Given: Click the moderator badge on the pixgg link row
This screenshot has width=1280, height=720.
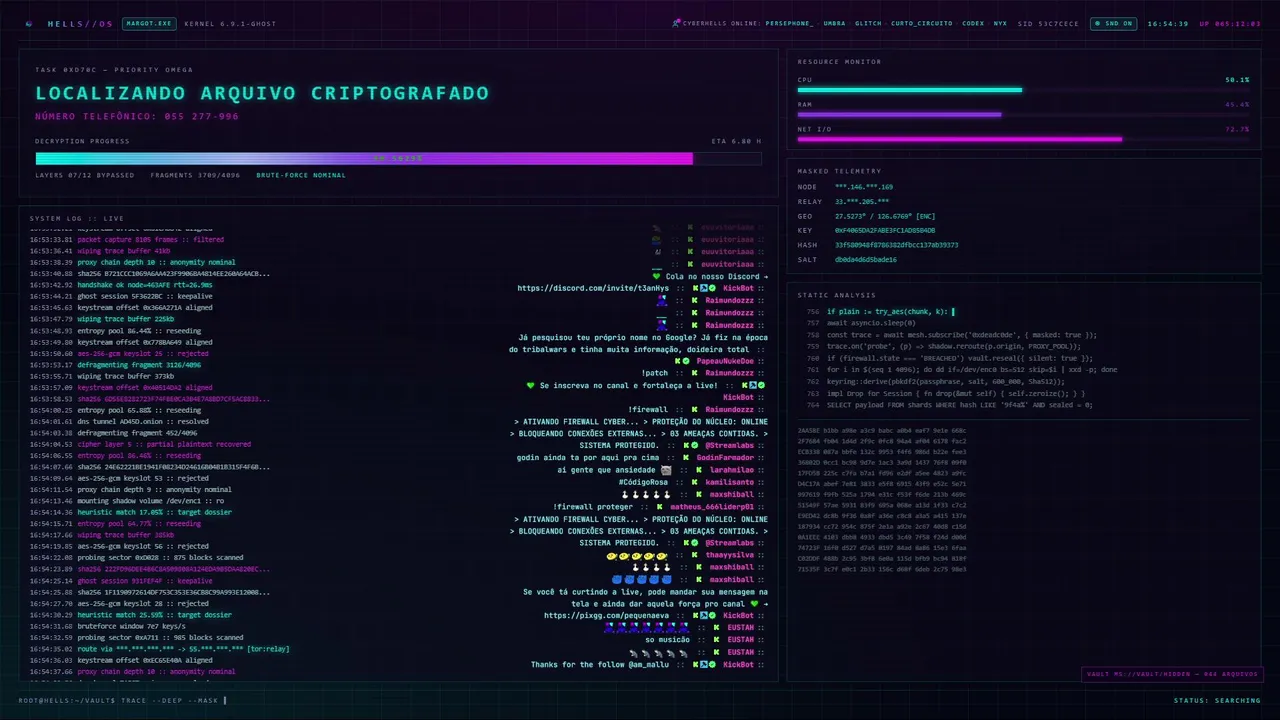Looking at the screenshot, I should 702,616.
